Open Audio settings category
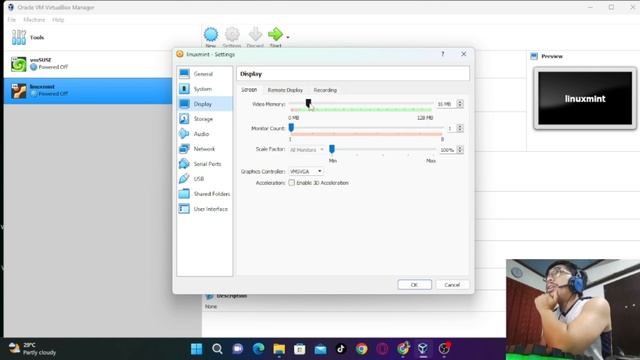This screenshot has height=360, width=640. coord(204,134)
